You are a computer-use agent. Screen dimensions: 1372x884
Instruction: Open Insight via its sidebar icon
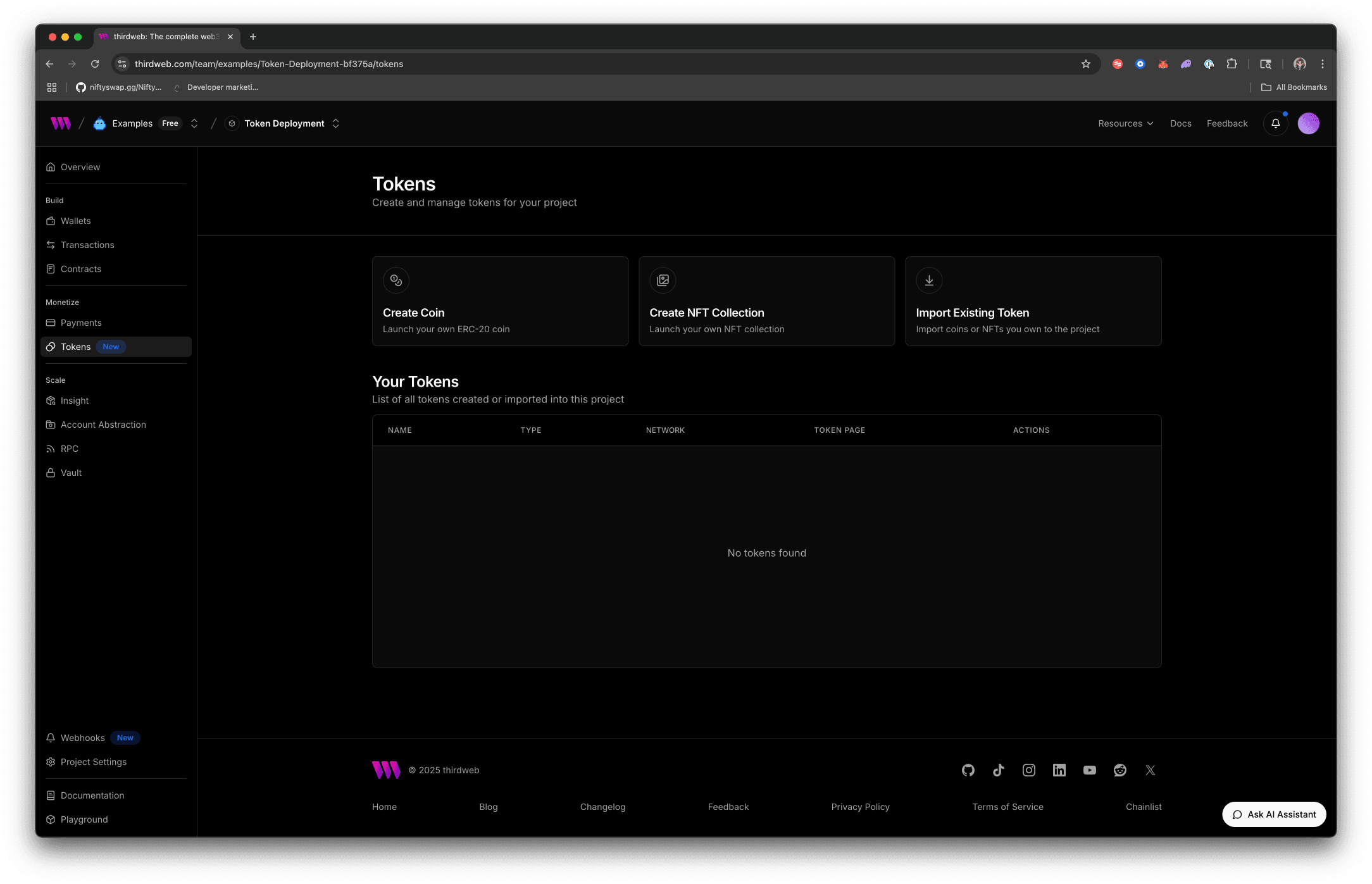(x=51, y=401)
